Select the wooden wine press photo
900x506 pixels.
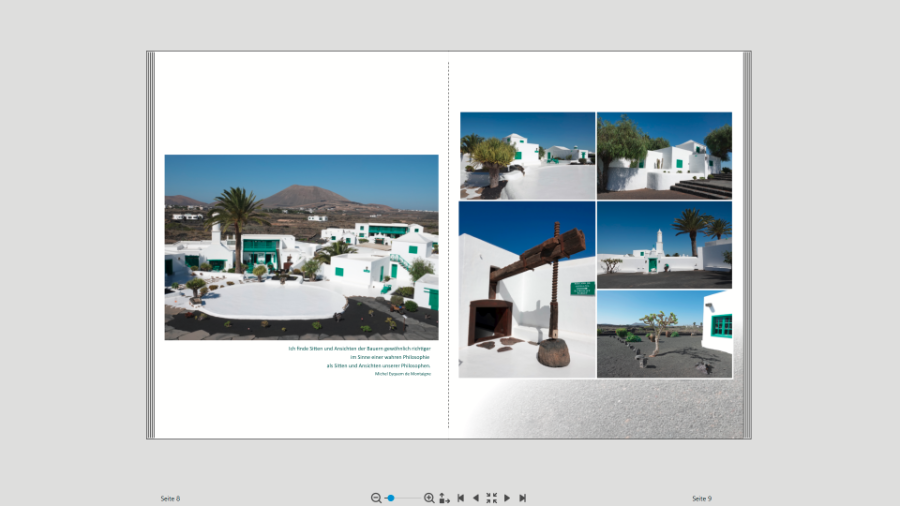(x=527, y=289)
